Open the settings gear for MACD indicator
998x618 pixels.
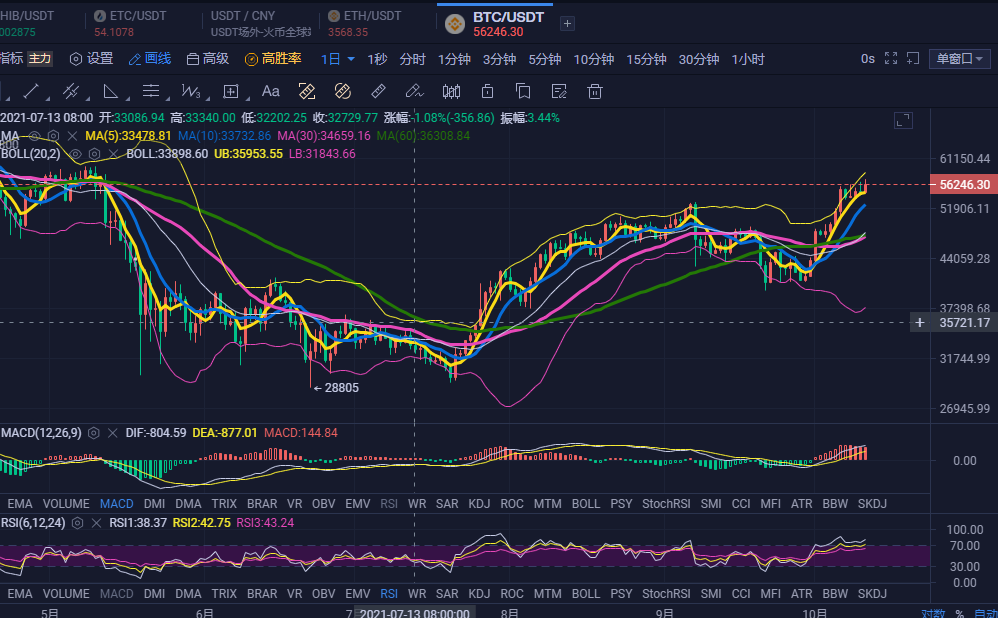coord(93,433)
